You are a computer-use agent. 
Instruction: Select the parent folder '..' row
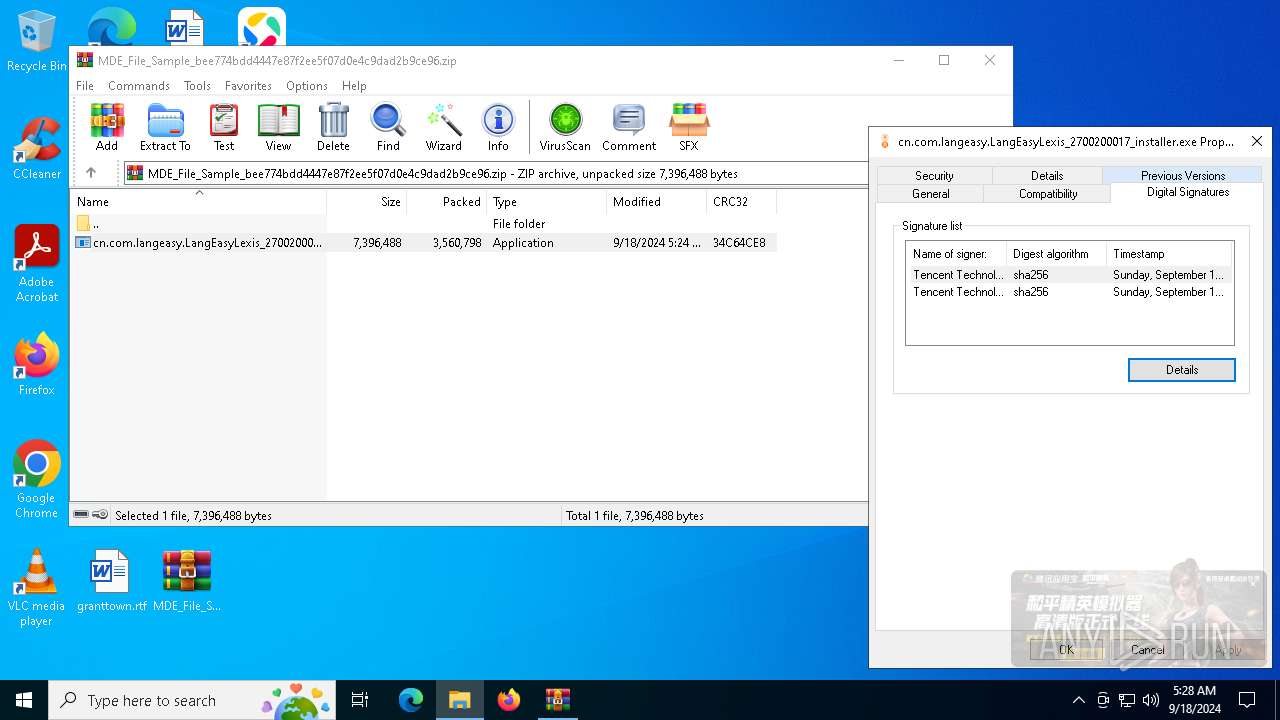tap(424, 224)
